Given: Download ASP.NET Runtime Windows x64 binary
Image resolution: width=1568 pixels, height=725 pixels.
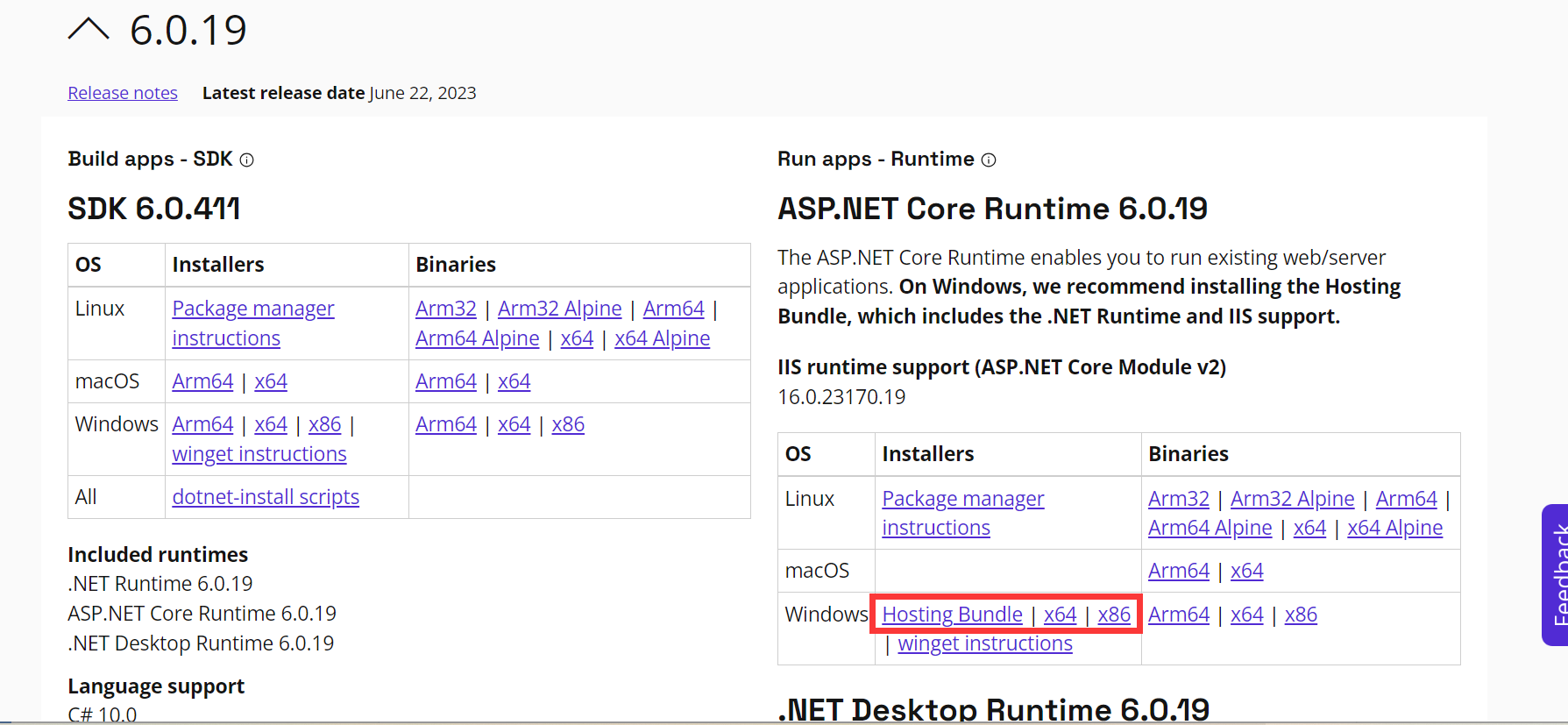Looking at the screenshot, I should coord(1247,615).
